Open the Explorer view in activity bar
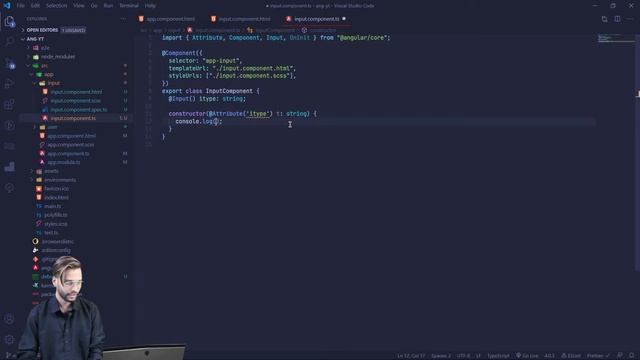This screenshot has width=640, height=360. click(9, 21)
